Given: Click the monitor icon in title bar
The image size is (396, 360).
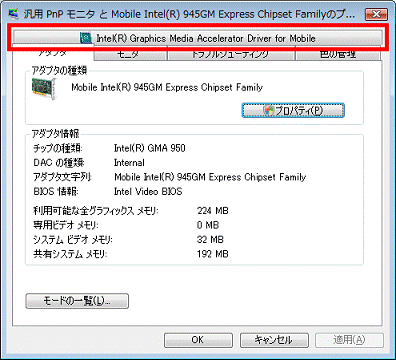Looking at the screenshot, I should coord(14,14).
